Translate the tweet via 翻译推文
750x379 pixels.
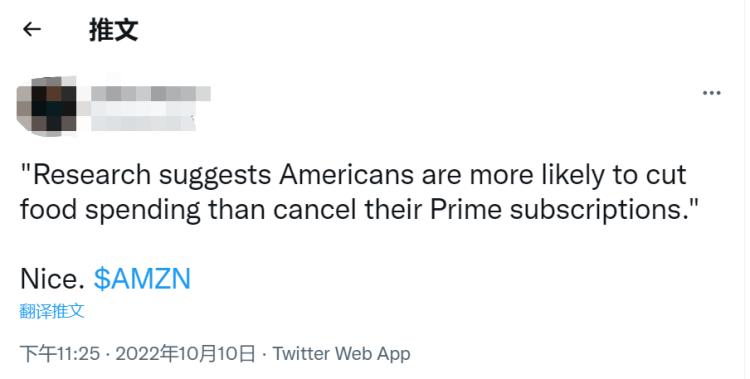pos(52,311)
